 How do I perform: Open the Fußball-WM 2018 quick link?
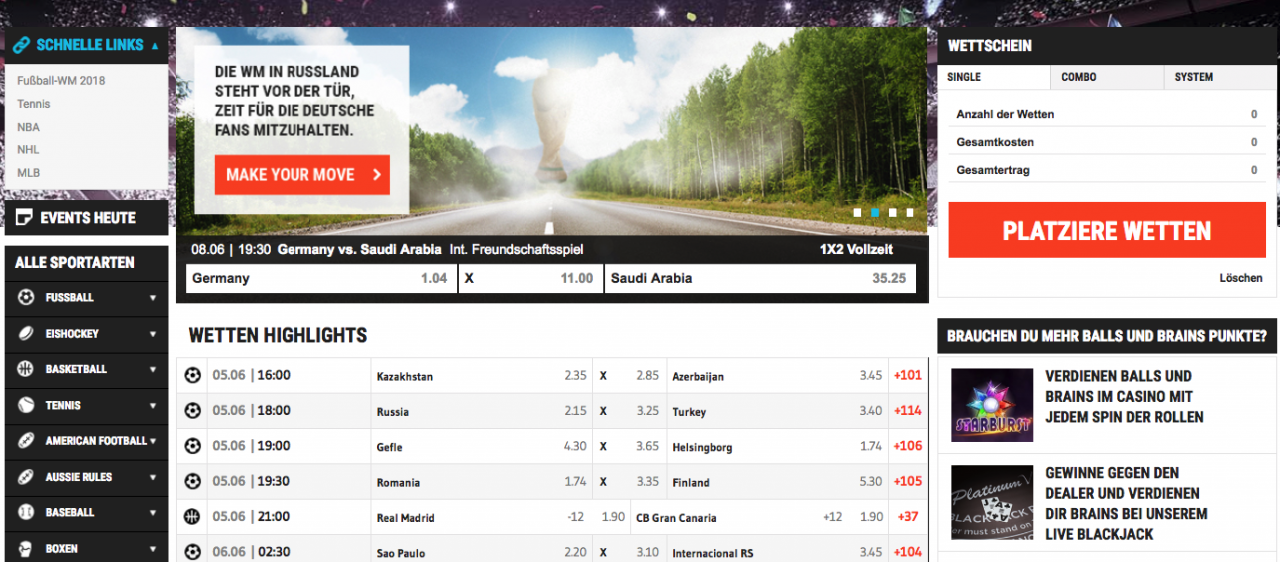(61, 80)
